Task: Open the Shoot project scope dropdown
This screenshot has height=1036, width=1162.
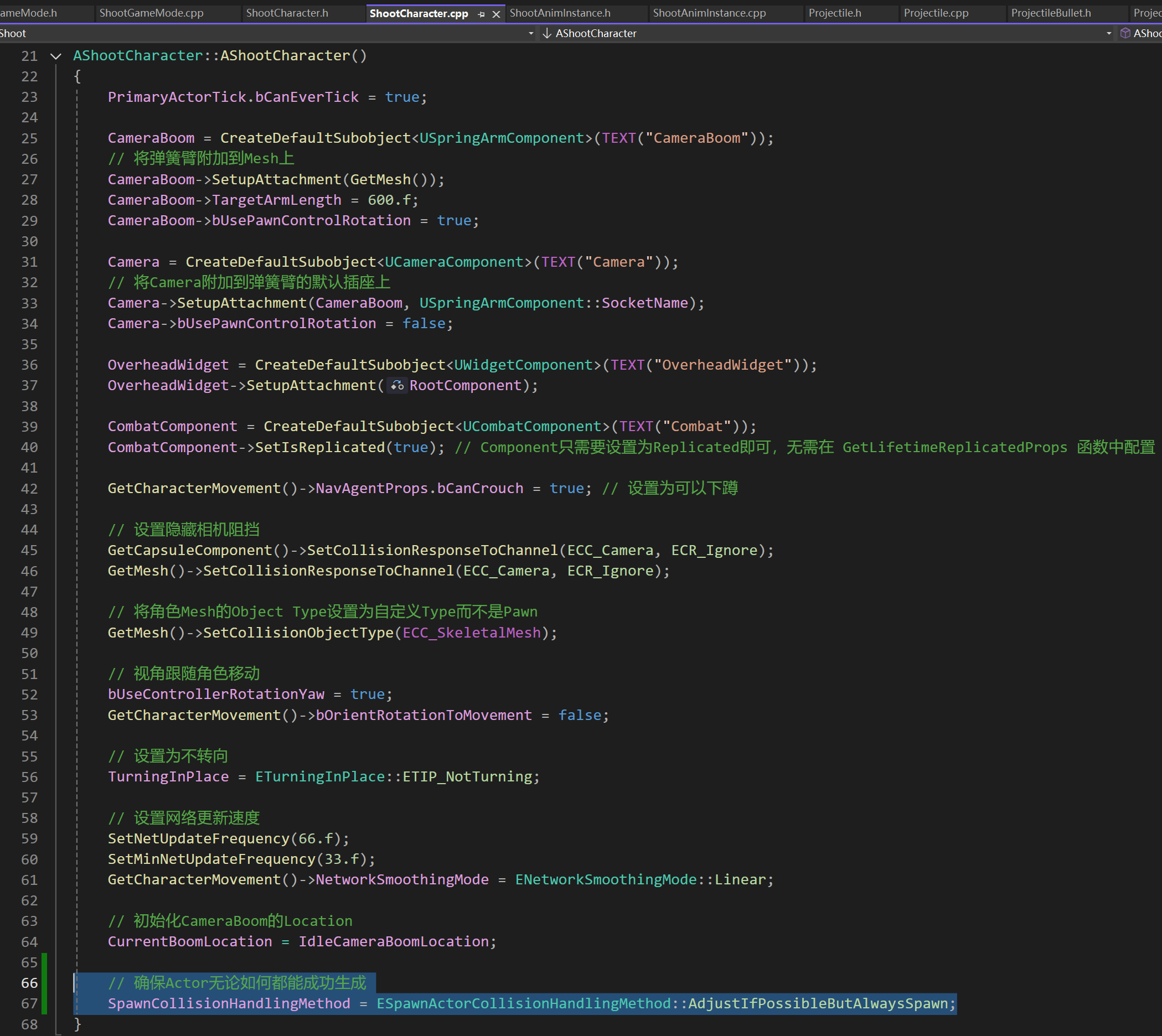Action: [x=530, y=33]
